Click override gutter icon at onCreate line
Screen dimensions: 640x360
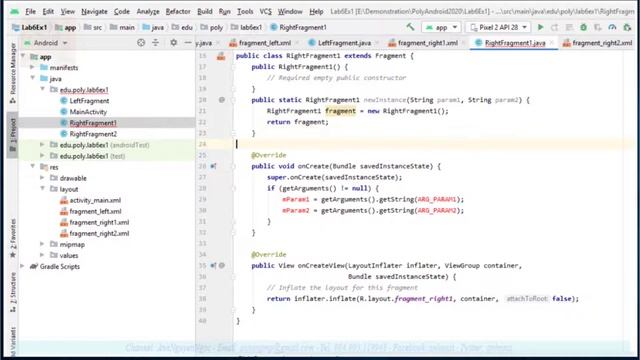point(213,166)
